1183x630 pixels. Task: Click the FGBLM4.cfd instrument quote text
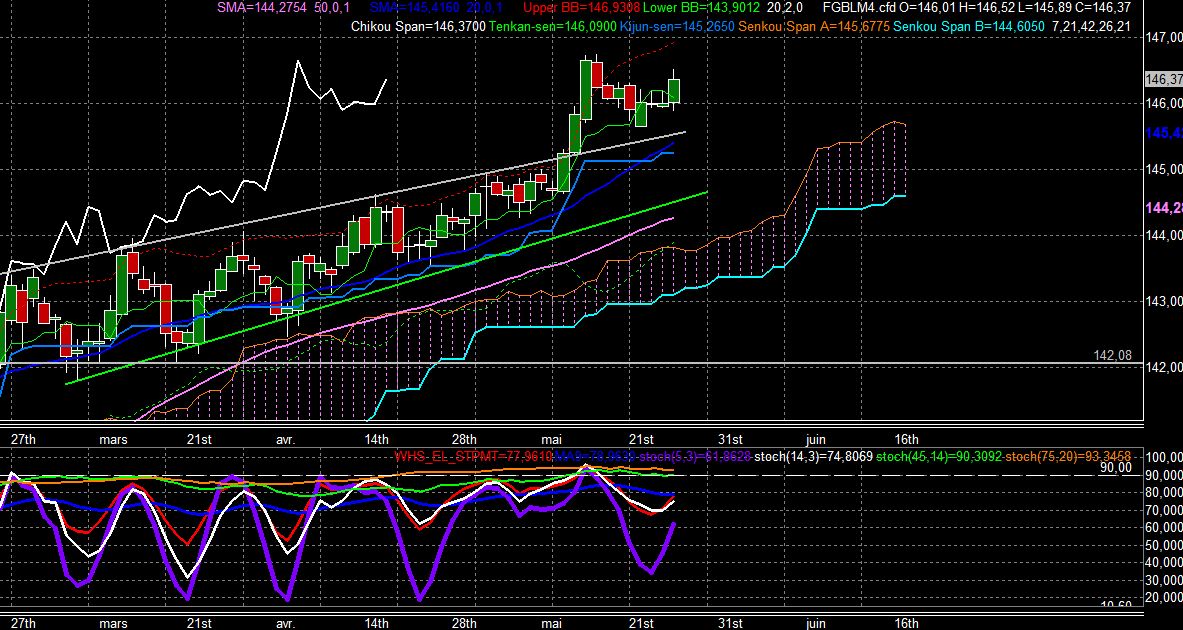click(x=977, y=8)
